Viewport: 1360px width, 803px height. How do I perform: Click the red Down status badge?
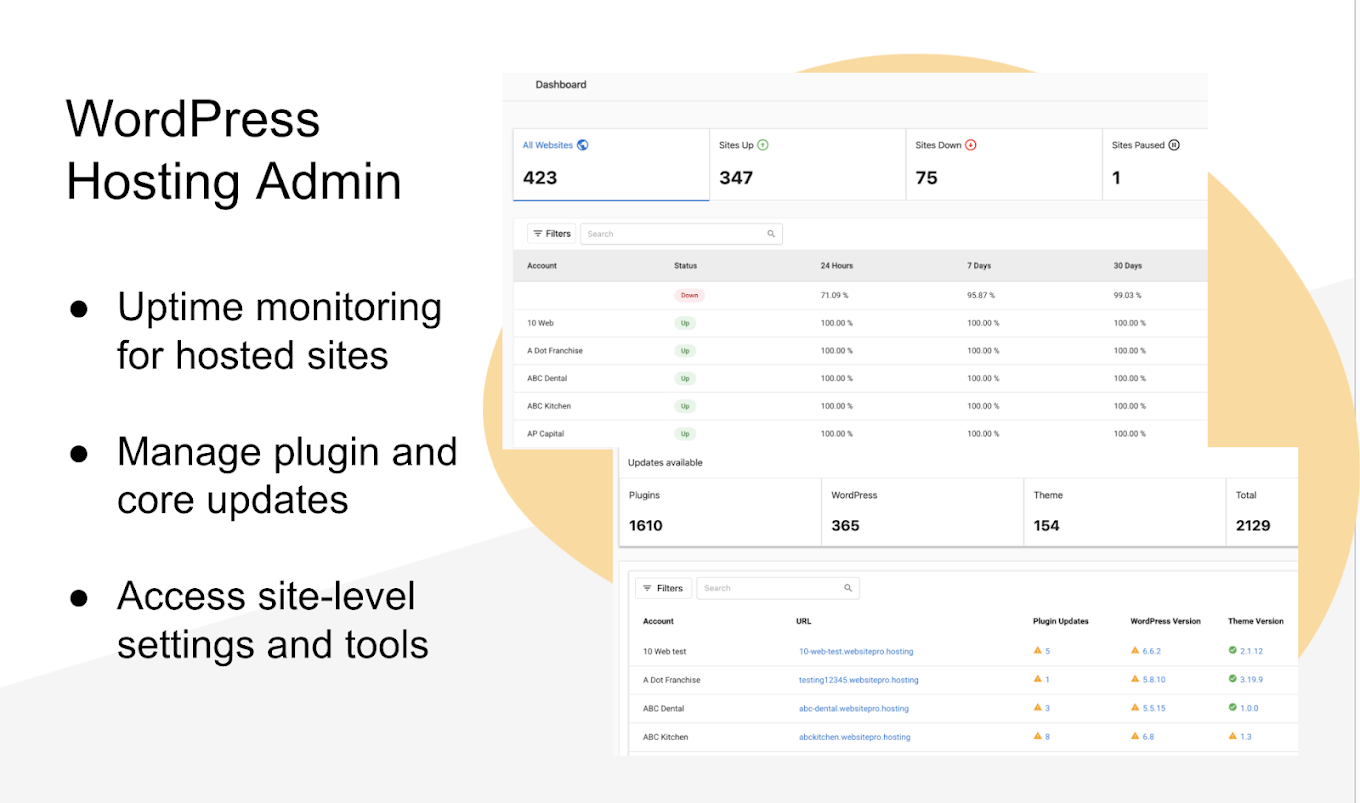coord(689,296)
